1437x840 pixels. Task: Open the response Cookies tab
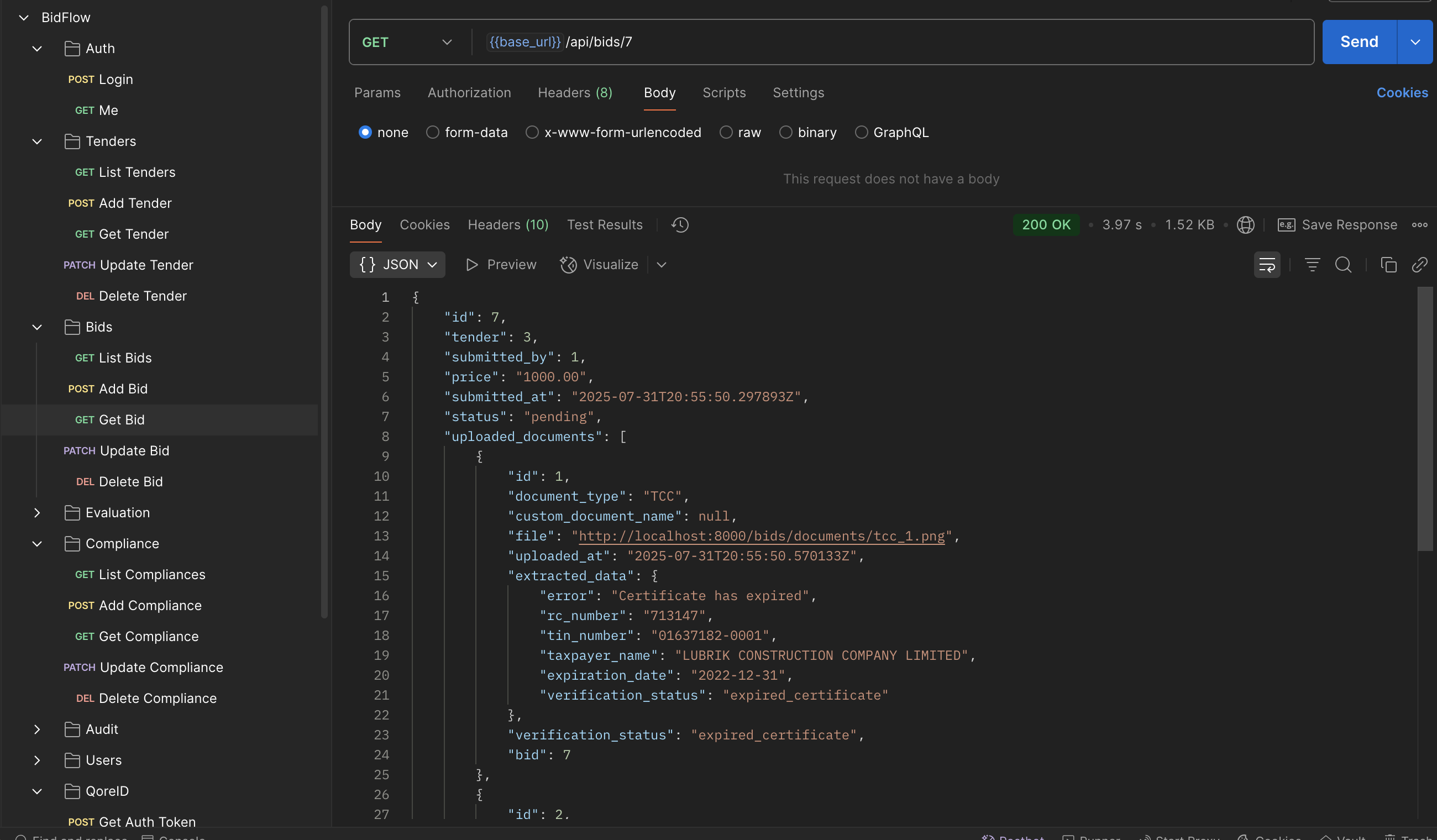pyautogui.click(x=424, y=225)
